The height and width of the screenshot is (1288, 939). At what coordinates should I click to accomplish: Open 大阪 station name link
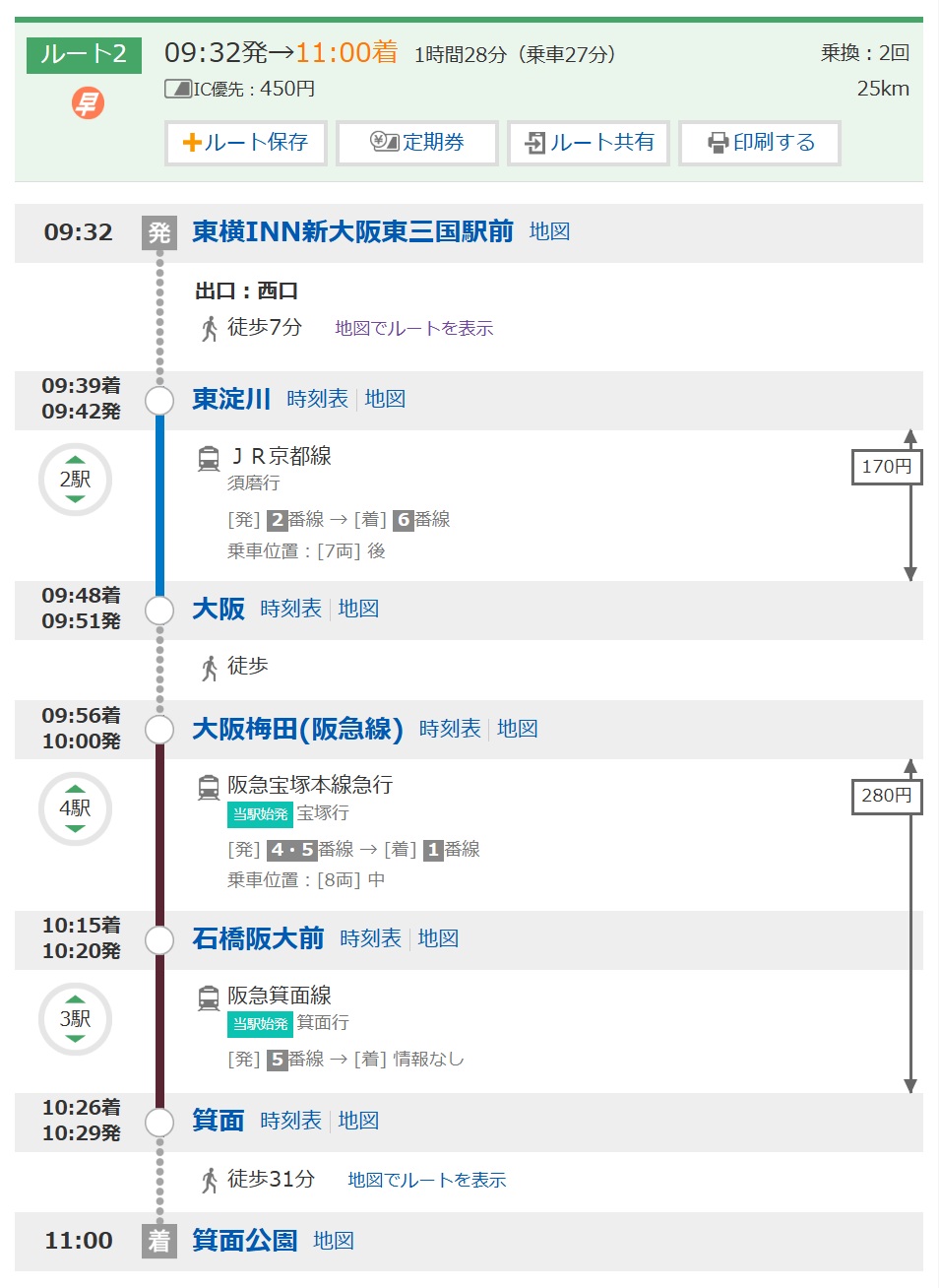click(x=219, y=609)
